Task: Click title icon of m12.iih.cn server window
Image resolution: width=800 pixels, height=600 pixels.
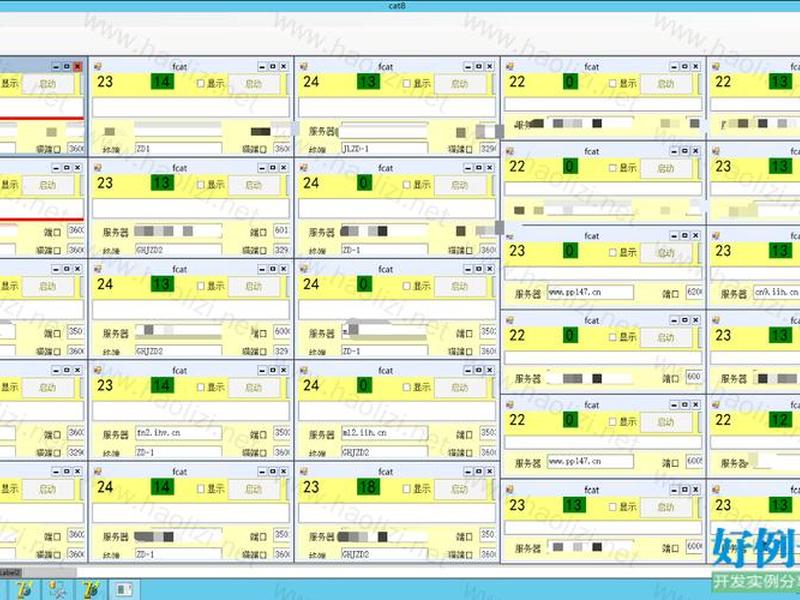Action: pyautogui.click(x=304, y=370)
